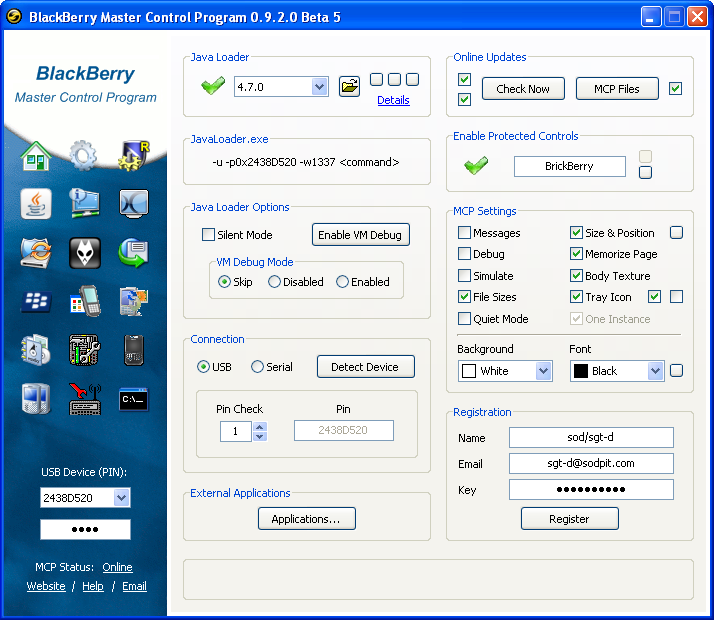The image size is (714, 620).
Task: Click the Email link in sidebar
Action: (x=134, y=586)
